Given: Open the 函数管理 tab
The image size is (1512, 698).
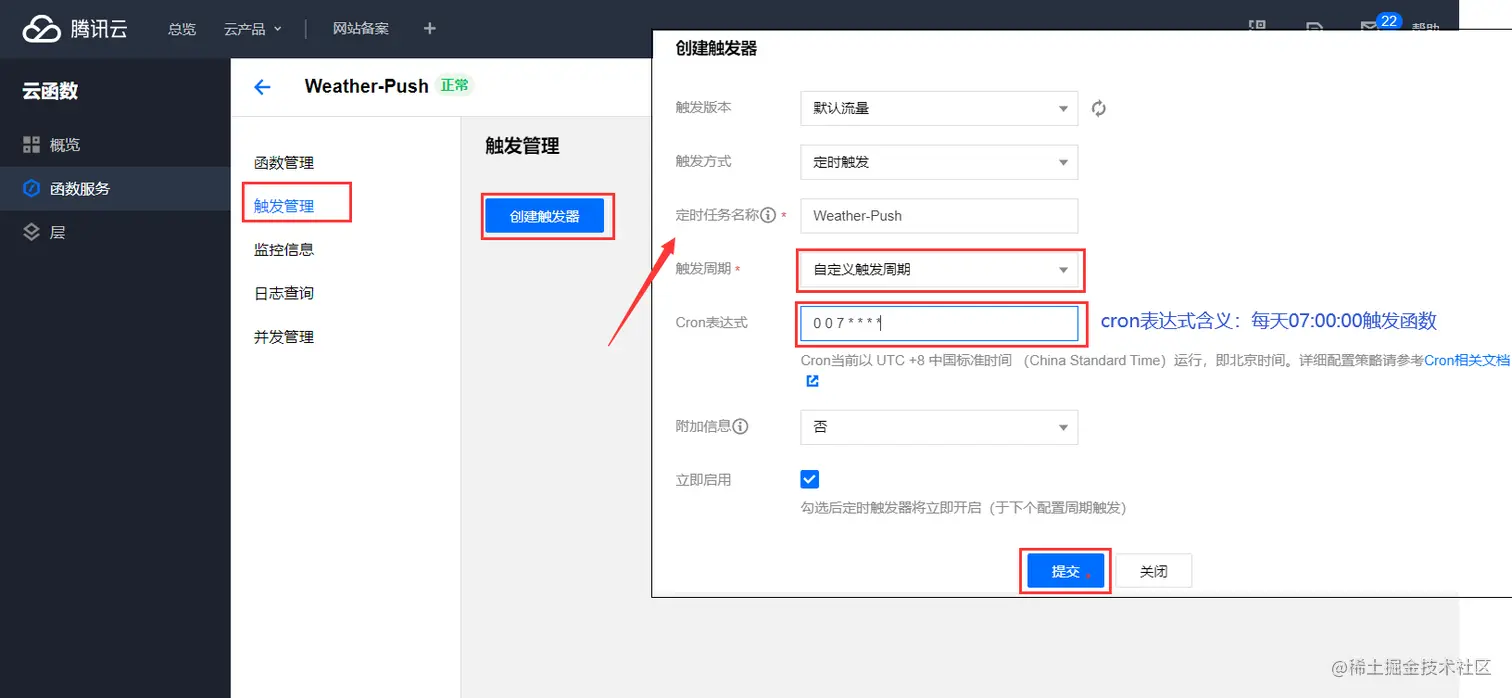Looking at the screenshot, I should (284, 163).
